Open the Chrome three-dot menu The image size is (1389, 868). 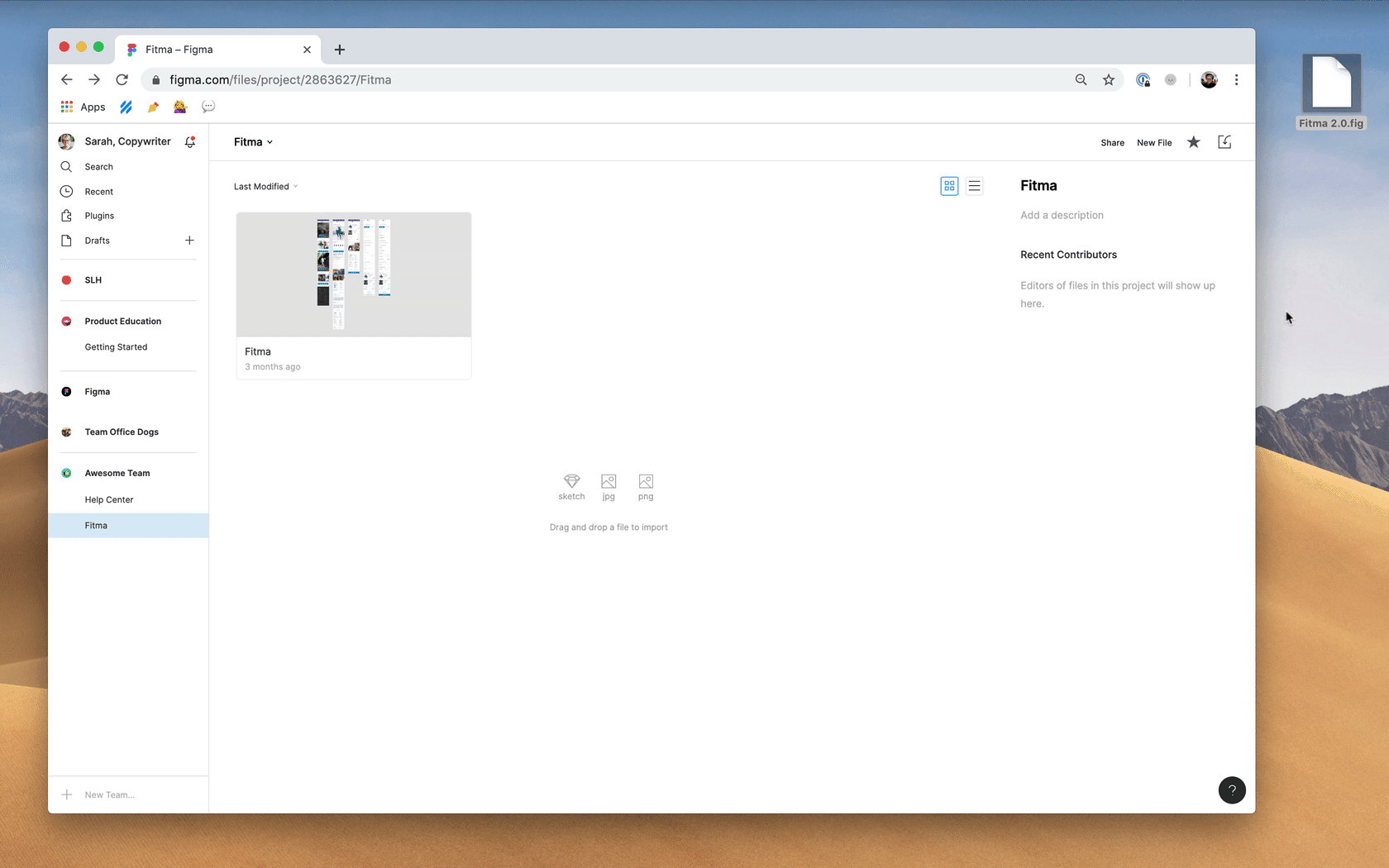(x=1236, y=80)
